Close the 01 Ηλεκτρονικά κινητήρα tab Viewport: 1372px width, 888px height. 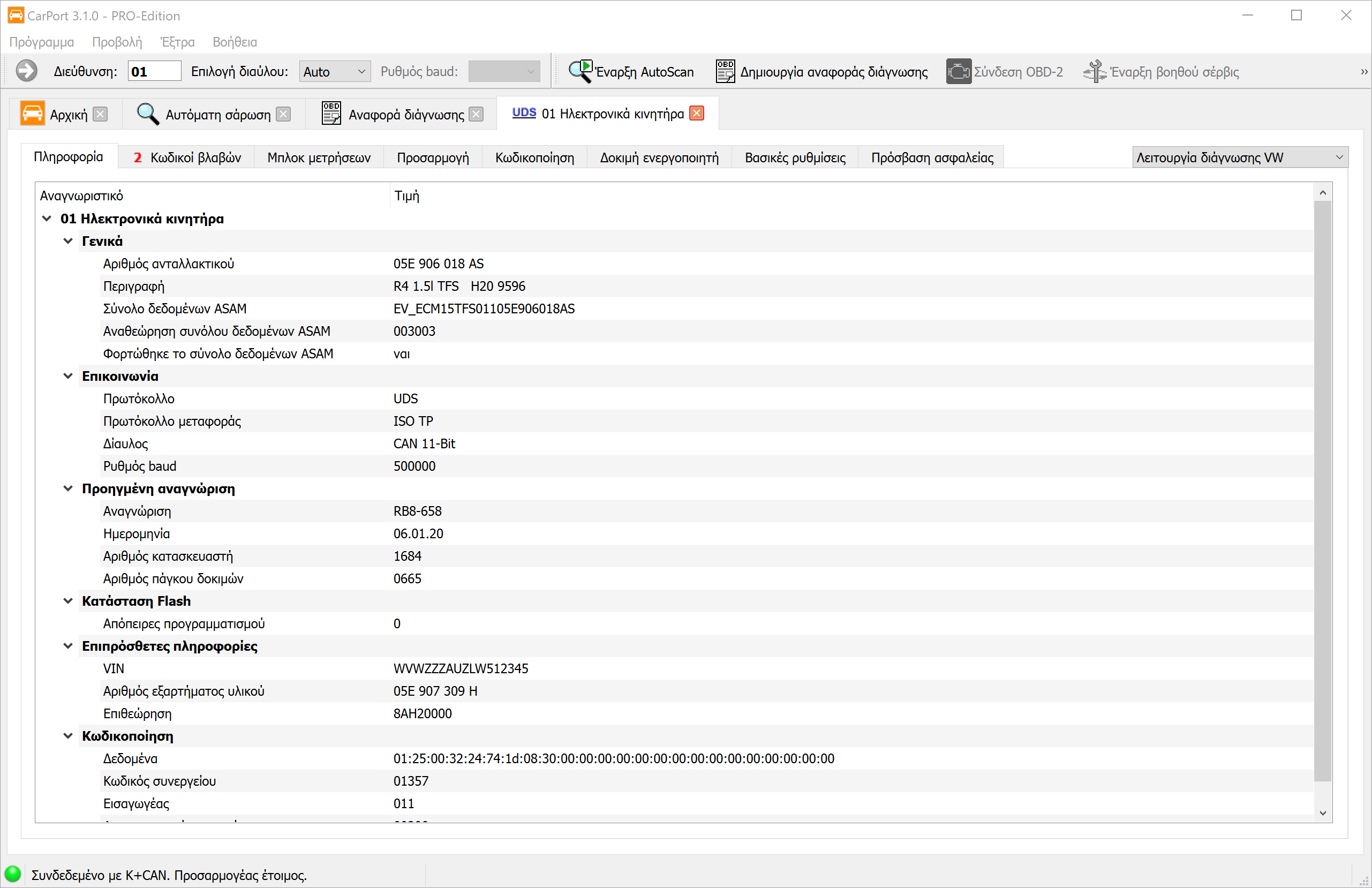pyautogui.click(x=696, y=114)
